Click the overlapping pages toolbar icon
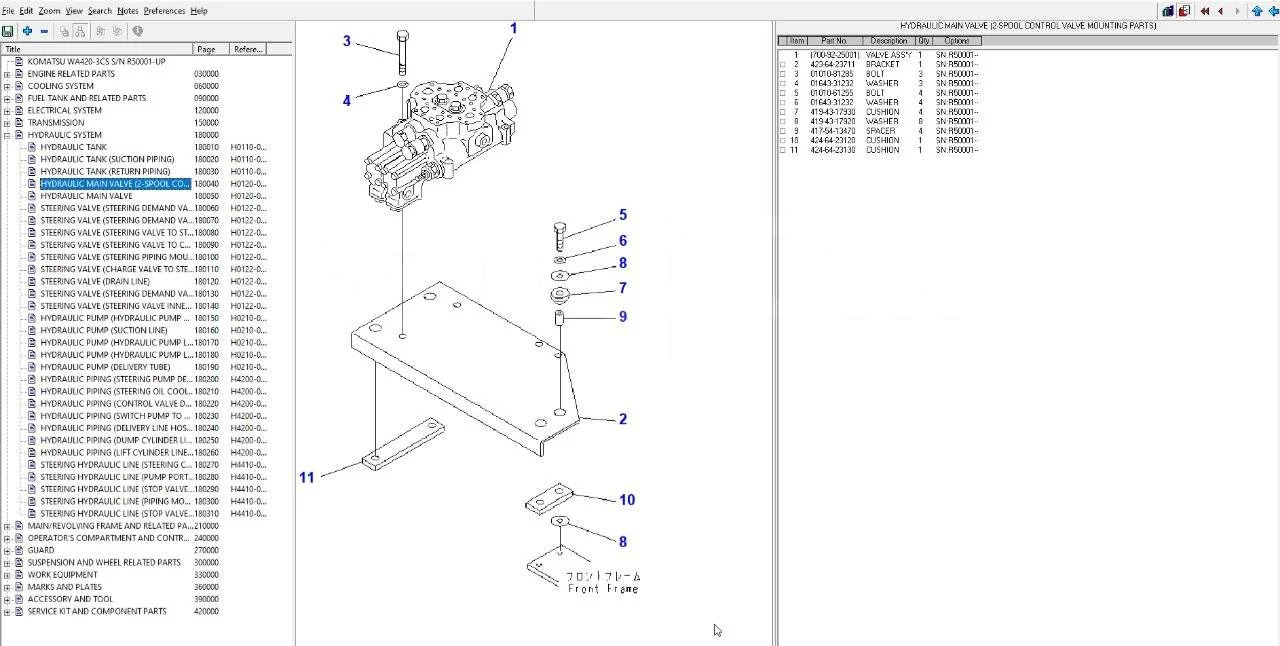1280x646 pixels. [x=65, y=31]
